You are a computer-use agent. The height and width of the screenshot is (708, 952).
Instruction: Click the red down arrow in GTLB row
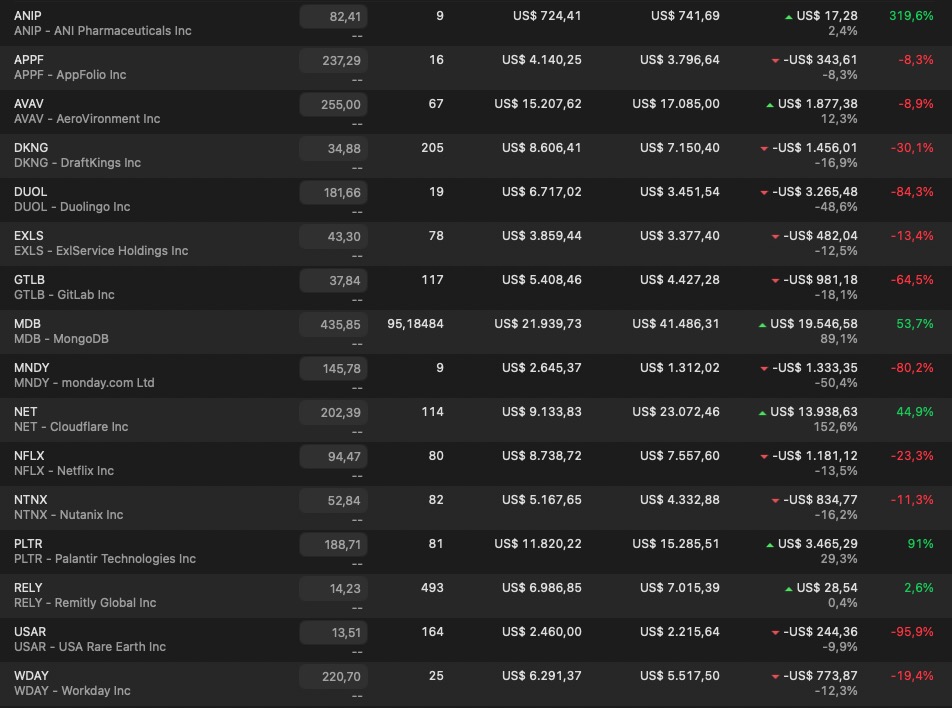point(775,281)
